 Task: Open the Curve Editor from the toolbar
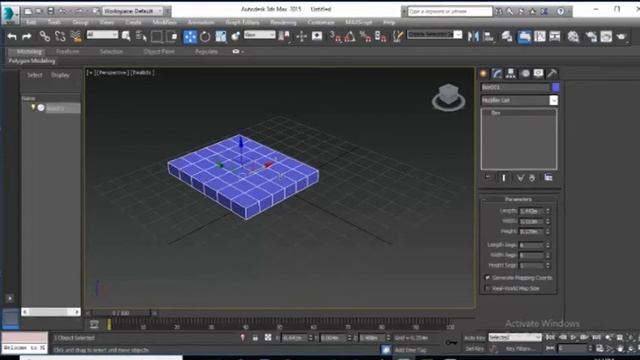point(540,37)
